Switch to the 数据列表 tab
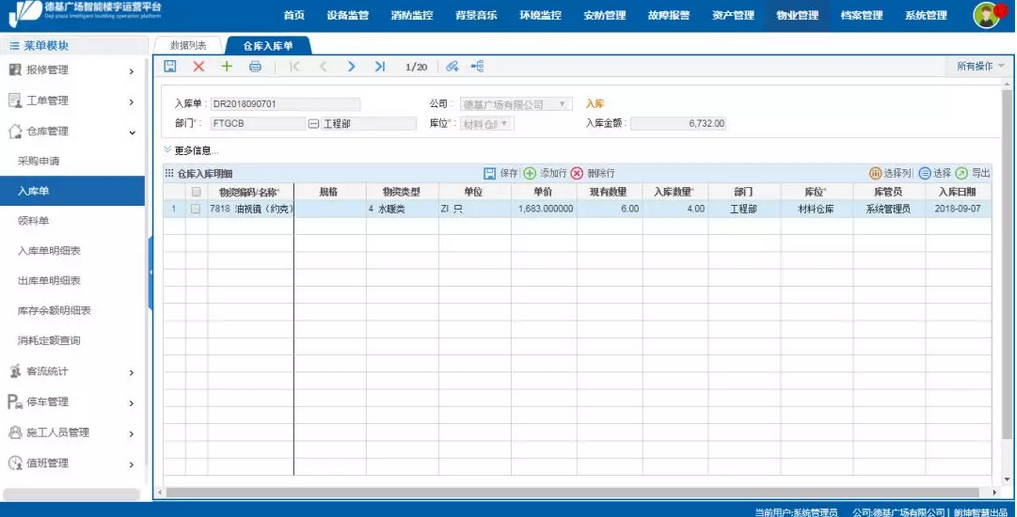Viewport: 1017px width, 517px height. [x=188, y=46]
